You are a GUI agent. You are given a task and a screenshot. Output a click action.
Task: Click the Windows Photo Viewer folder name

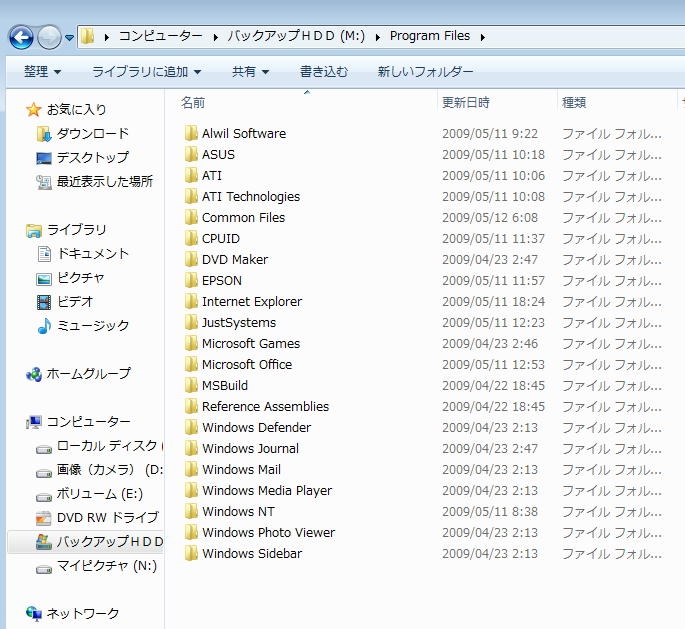(x=268, y=532)
